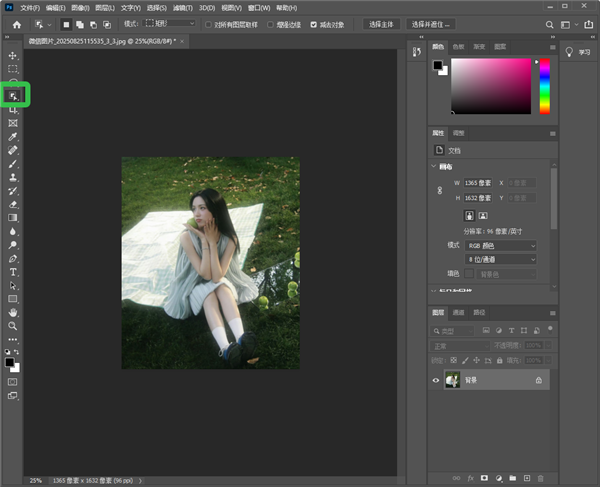The width and height of the screenshot is (600, 487).
Task: Open the 8 位/通道 bit depth dropdown
Action: click(500, 258)
